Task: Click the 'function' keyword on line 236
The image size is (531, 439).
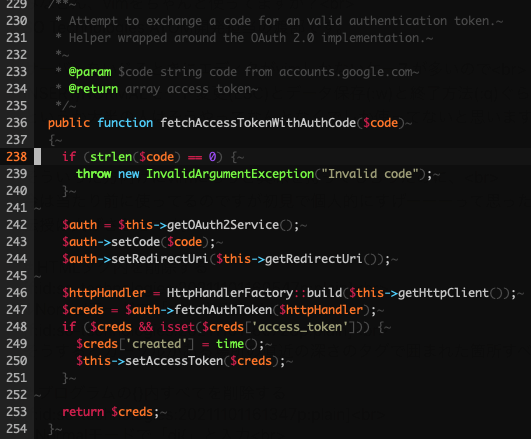Action: 125,123
